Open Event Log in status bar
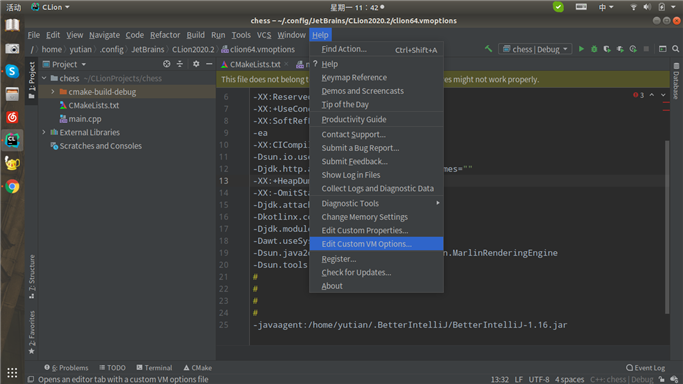 point(646,367)
